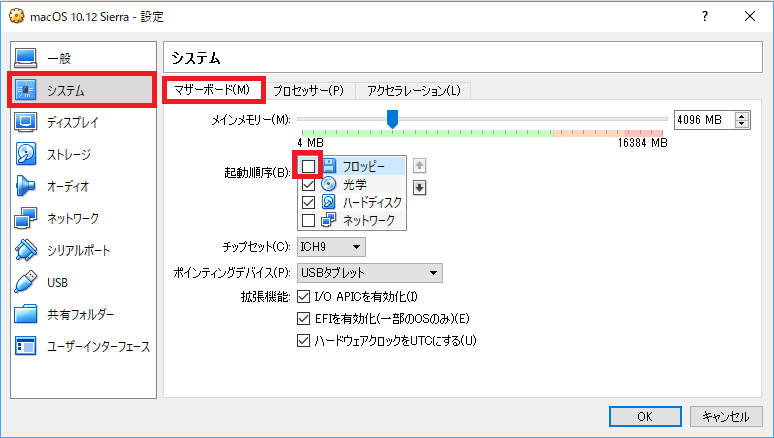Image resolution: width=774 pixels, height=438 pixels.
Task: Select ハードディスク text in boot order
Action: coord(372,202)
